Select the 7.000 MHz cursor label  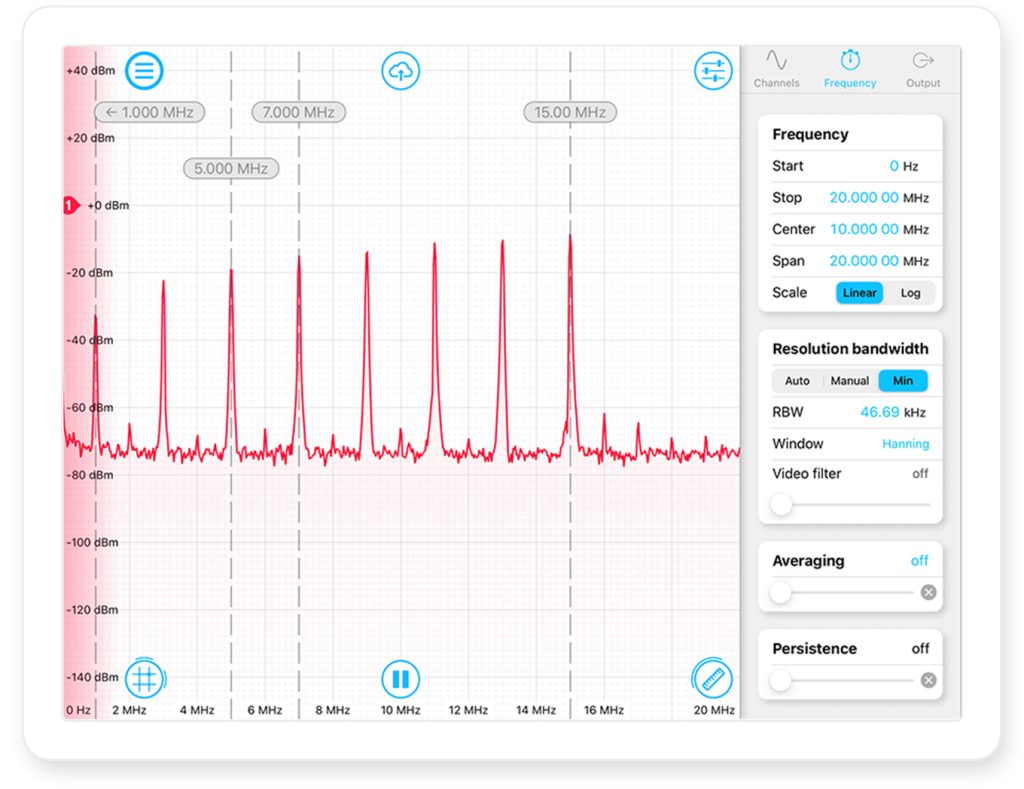(x=298, y=112)
